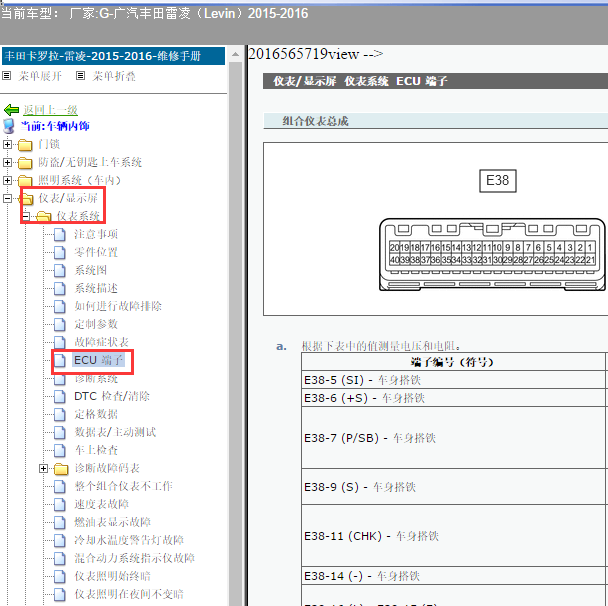Click the 燃油表显示故障 page icon
The image size is (608, 606).
tap(59, 522)
